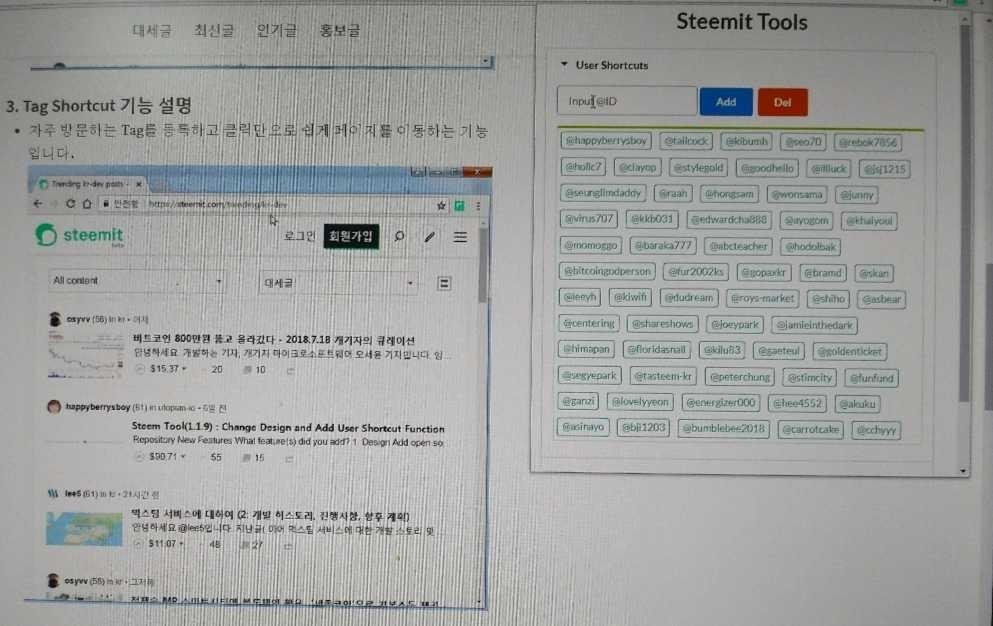This screenshot has height=626, width=993.
Task: Focus the Input @ID field
Action: [x=626, y=101]
